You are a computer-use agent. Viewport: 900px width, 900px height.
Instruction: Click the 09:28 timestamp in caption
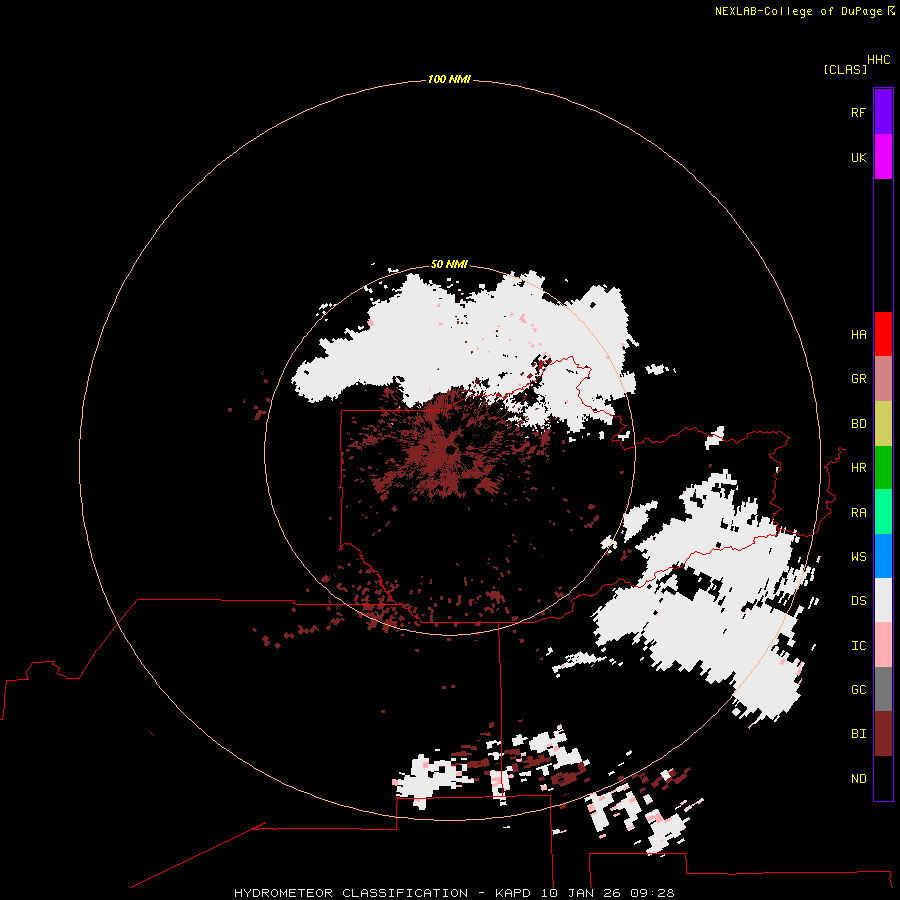652,893
